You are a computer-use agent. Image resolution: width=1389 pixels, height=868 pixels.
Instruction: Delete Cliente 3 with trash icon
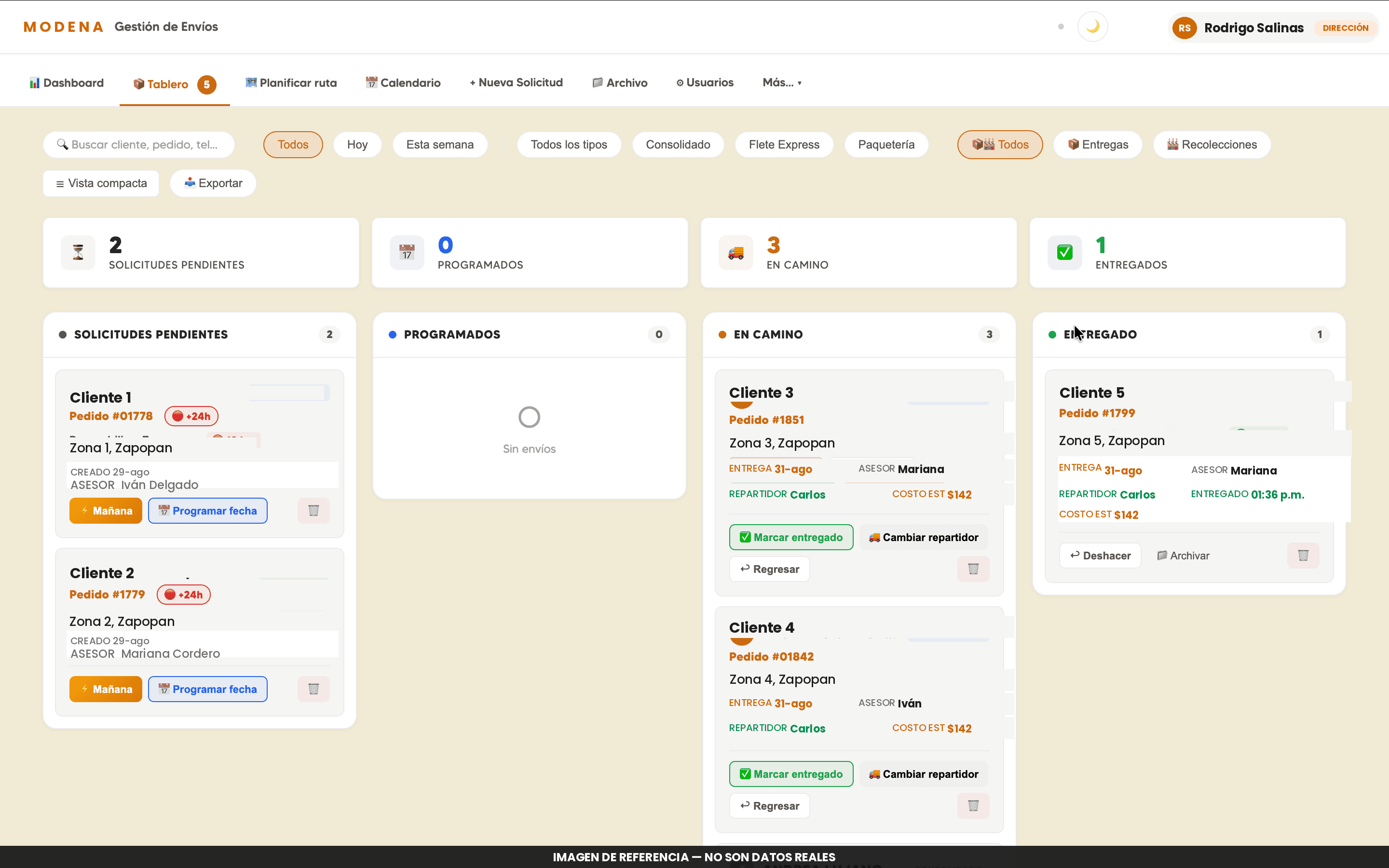click(x=973, y=569)
